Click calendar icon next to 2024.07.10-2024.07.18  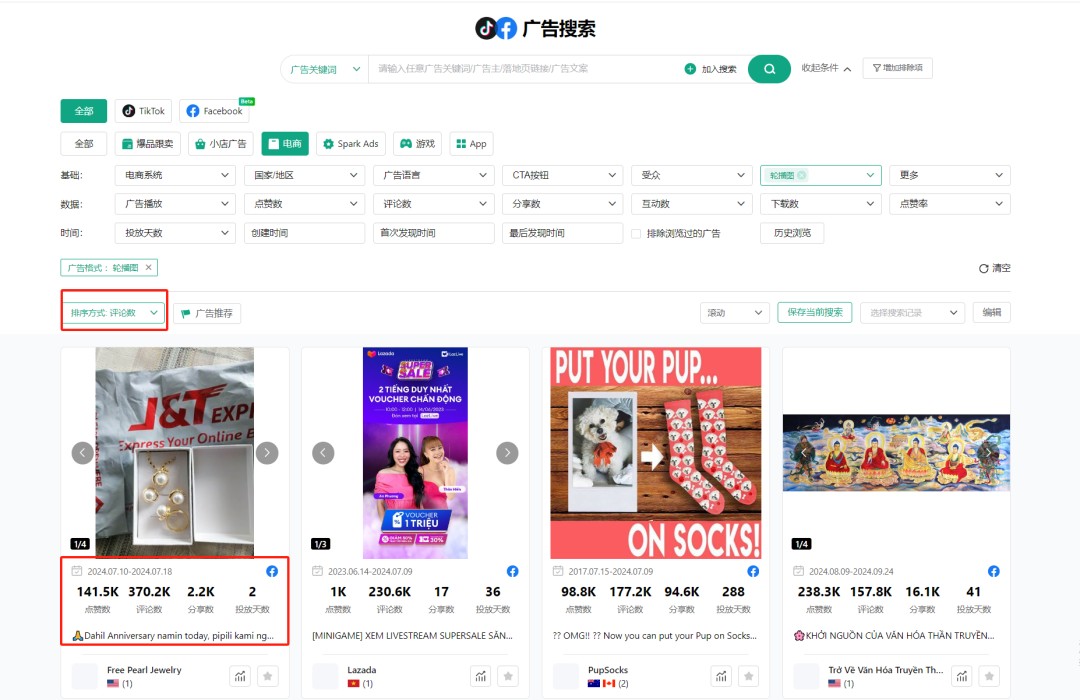[x=77, y=571]
